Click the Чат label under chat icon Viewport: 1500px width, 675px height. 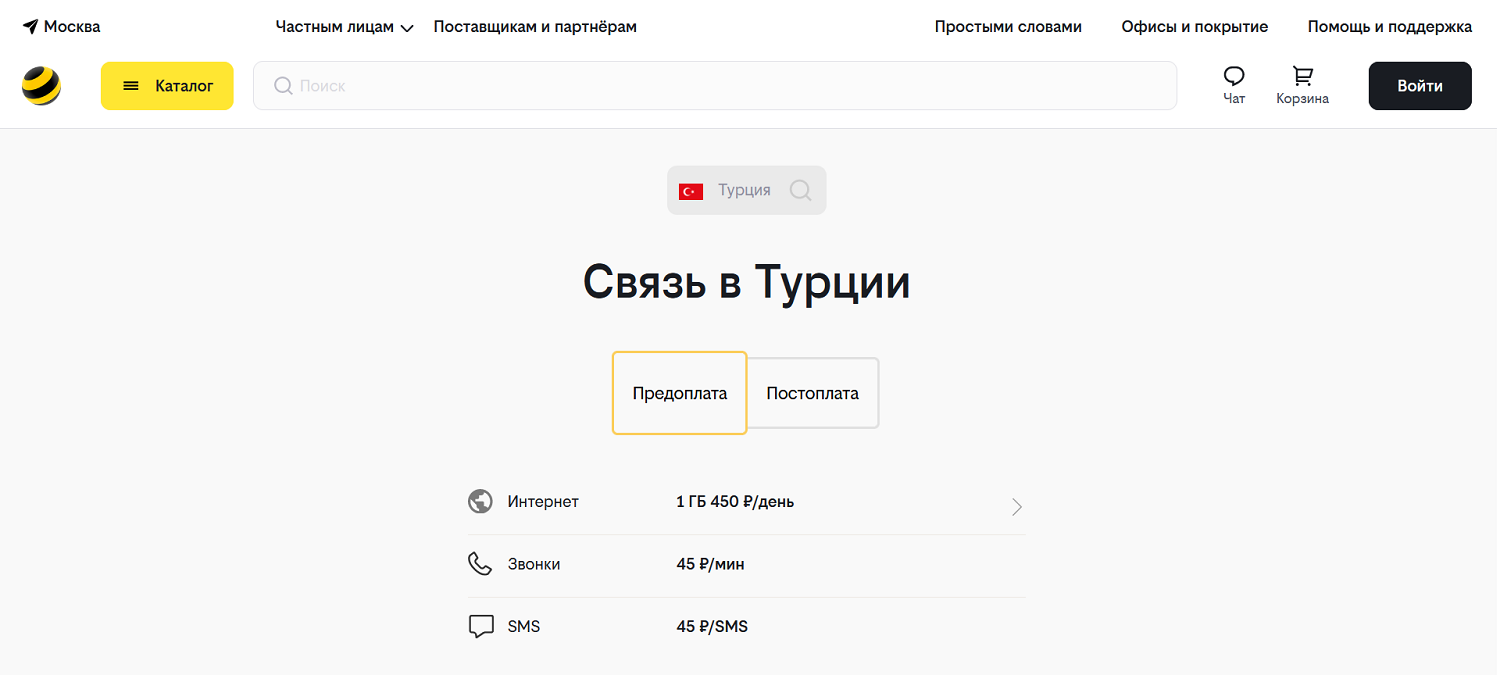(1234, 99)
